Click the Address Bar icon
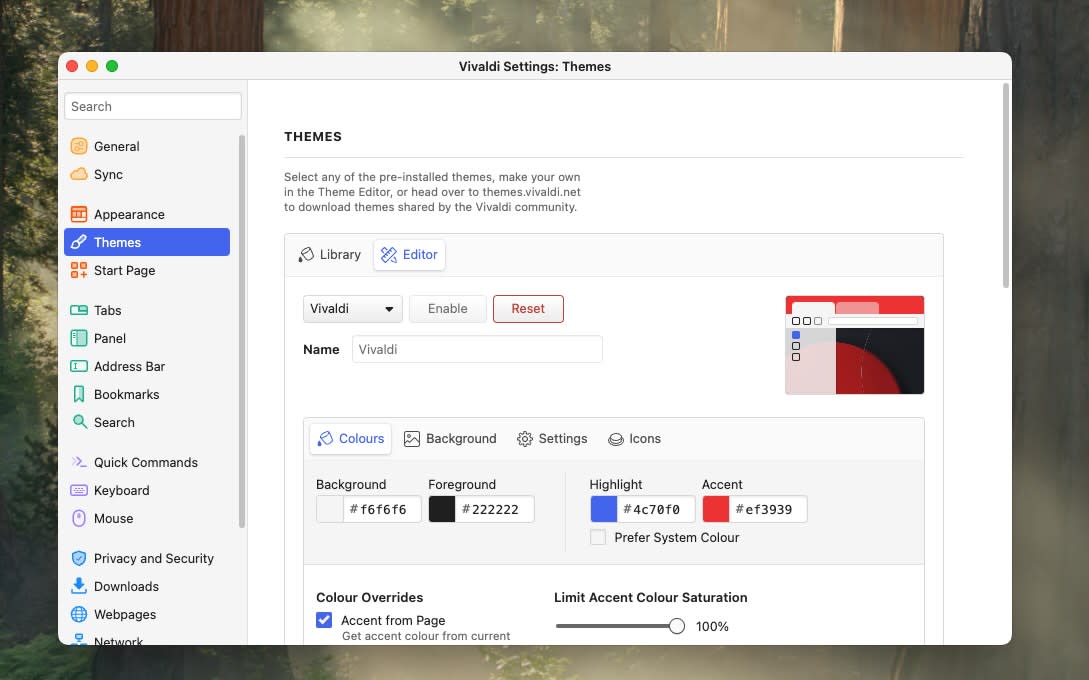This screenshot has width=1089, height=680. point(79,366)
